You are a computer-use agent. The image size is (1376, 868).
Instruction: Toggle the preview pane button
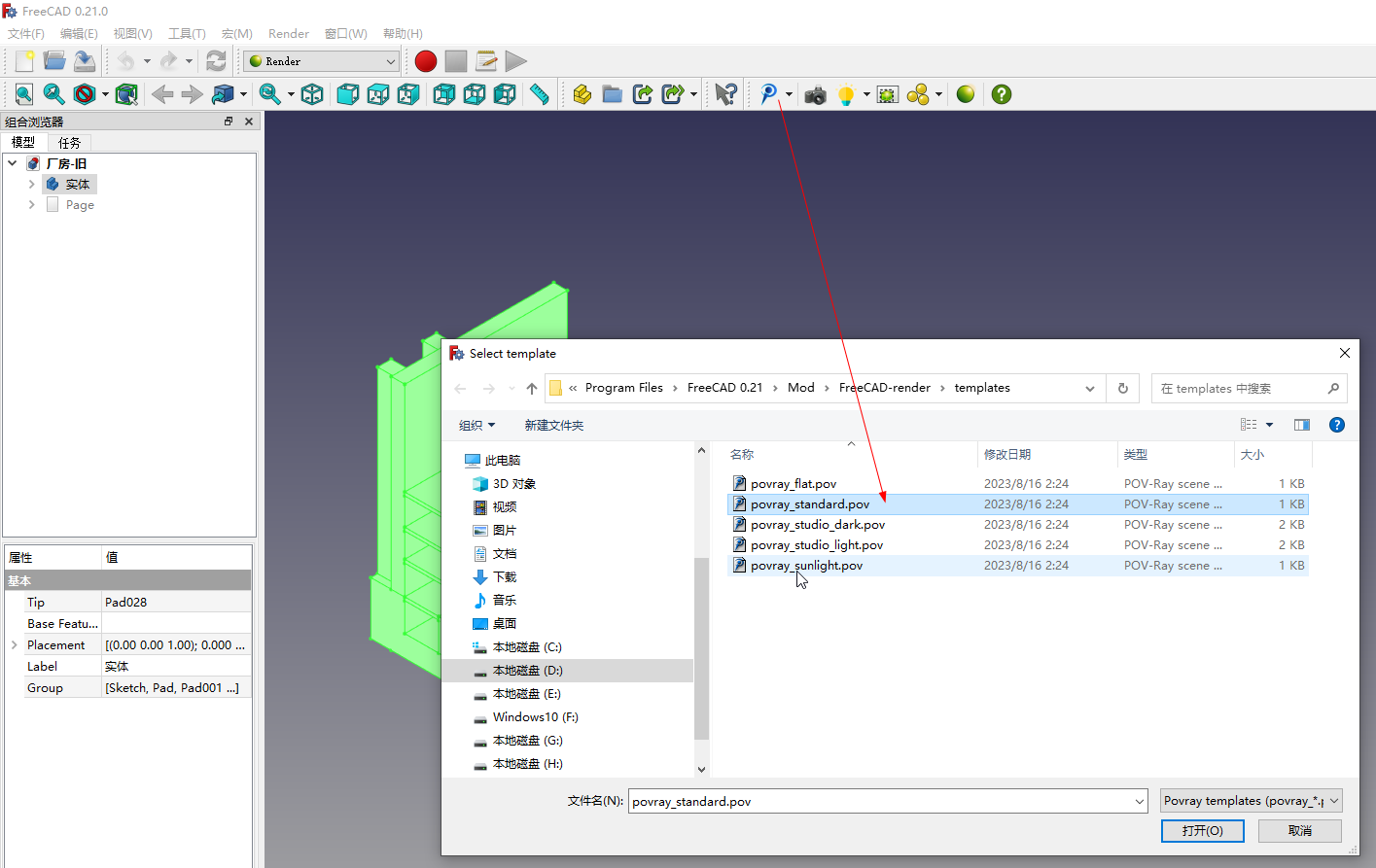pos(1302,425)
